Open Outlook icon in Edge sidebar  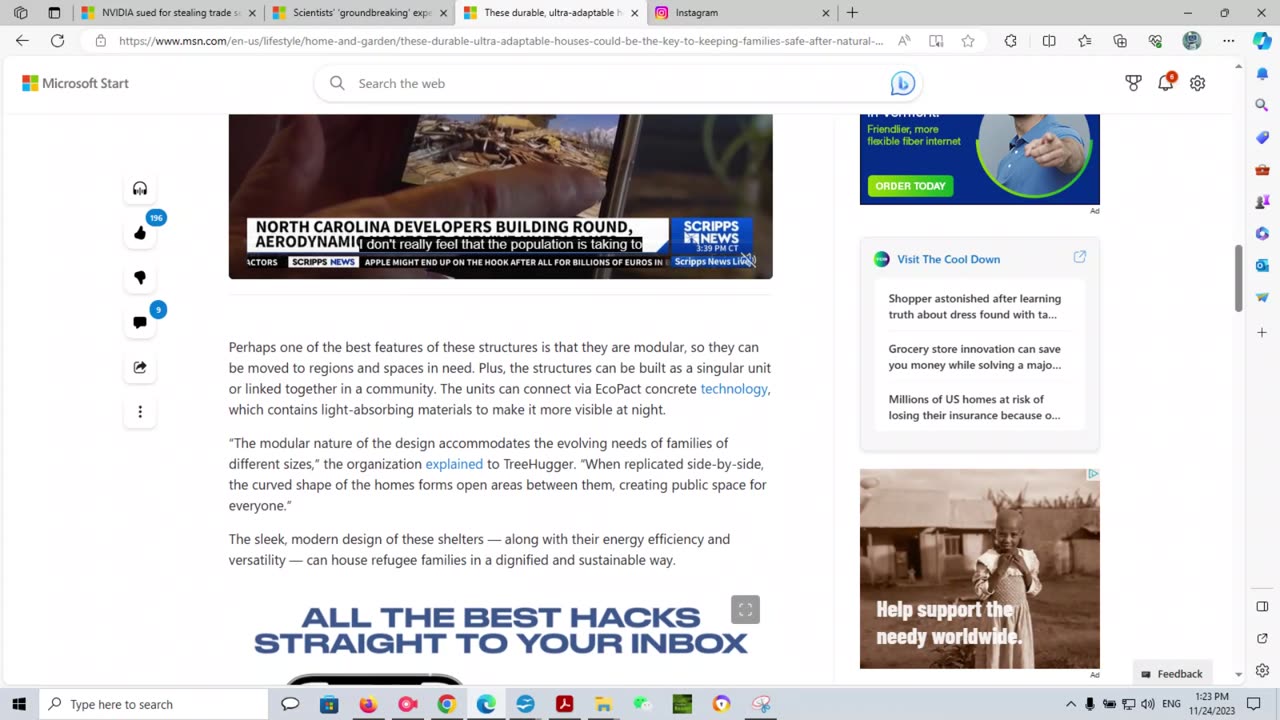1262,265
